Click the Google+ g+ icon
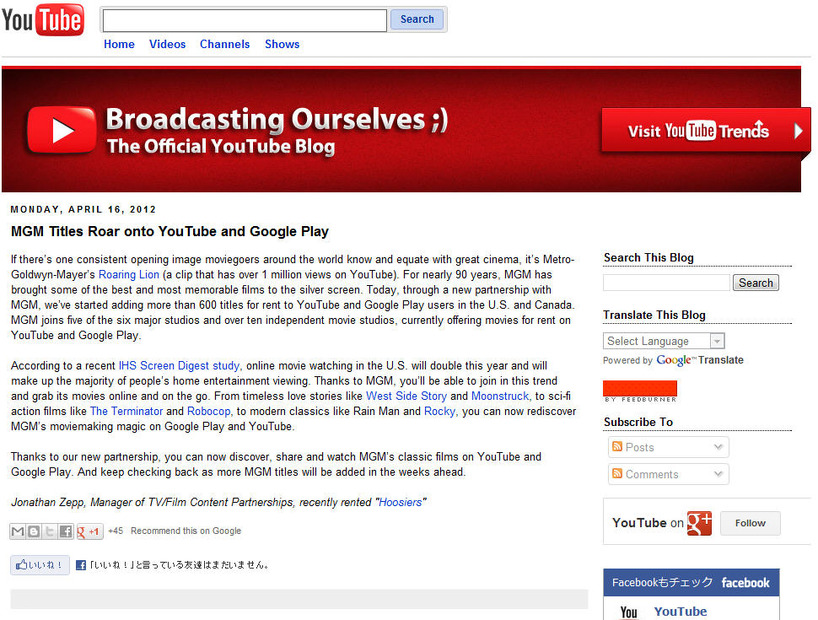 coord(699,523)
